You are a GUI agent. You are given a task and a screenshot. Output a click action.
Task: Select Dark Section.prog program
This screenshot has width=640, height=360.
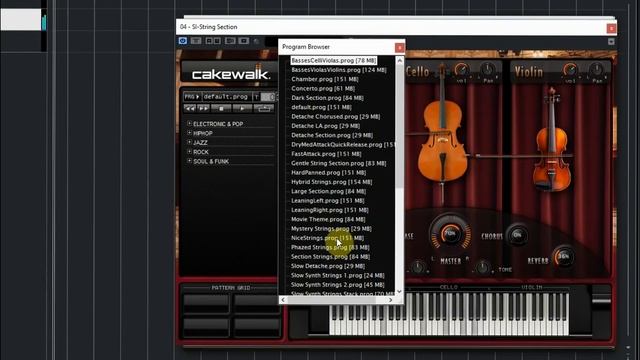(x=327, y=98)
